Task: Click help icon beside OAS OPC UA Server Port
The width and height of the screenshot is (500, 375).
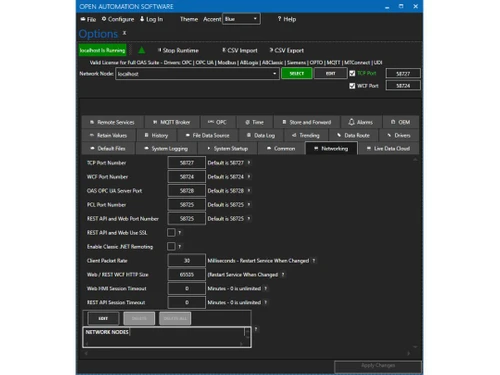Action: click(x=249, y=191)
